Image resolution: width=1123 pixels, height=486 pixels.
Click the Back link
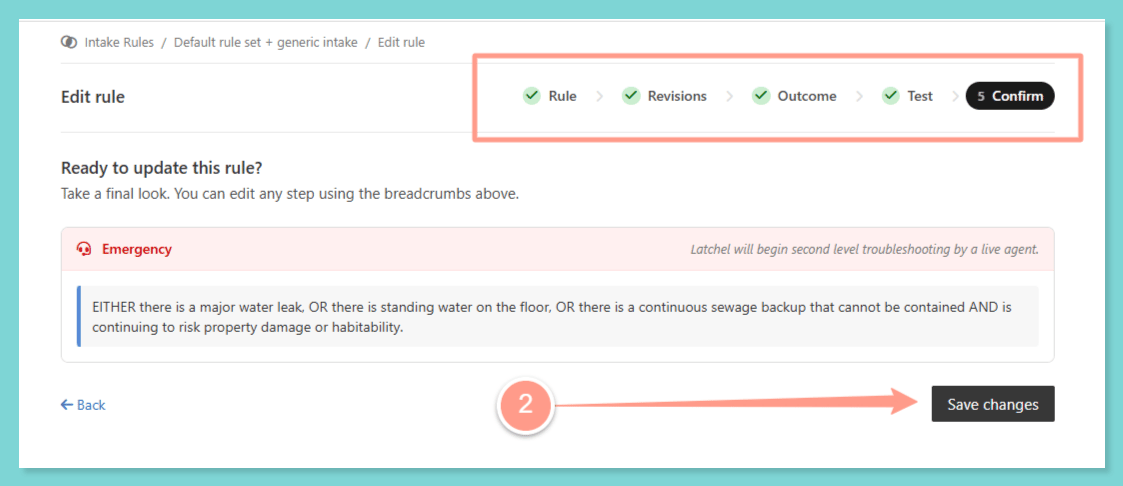(83, 405)
